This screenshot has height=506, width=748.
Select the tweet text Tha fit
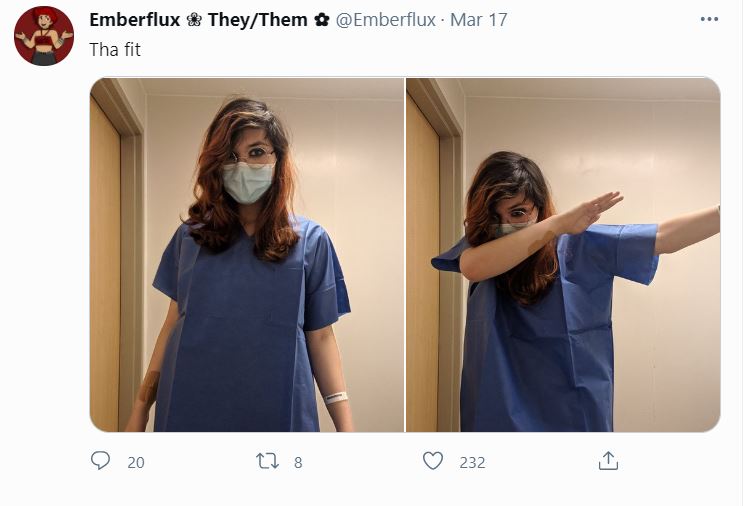[115, 50]
